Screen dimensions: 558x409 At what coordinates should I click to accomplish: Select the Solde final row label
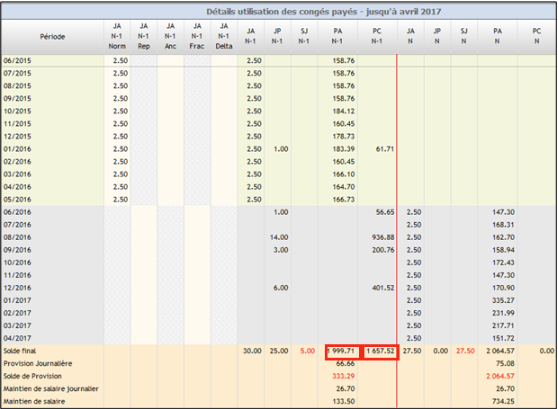tap(20, 351)
